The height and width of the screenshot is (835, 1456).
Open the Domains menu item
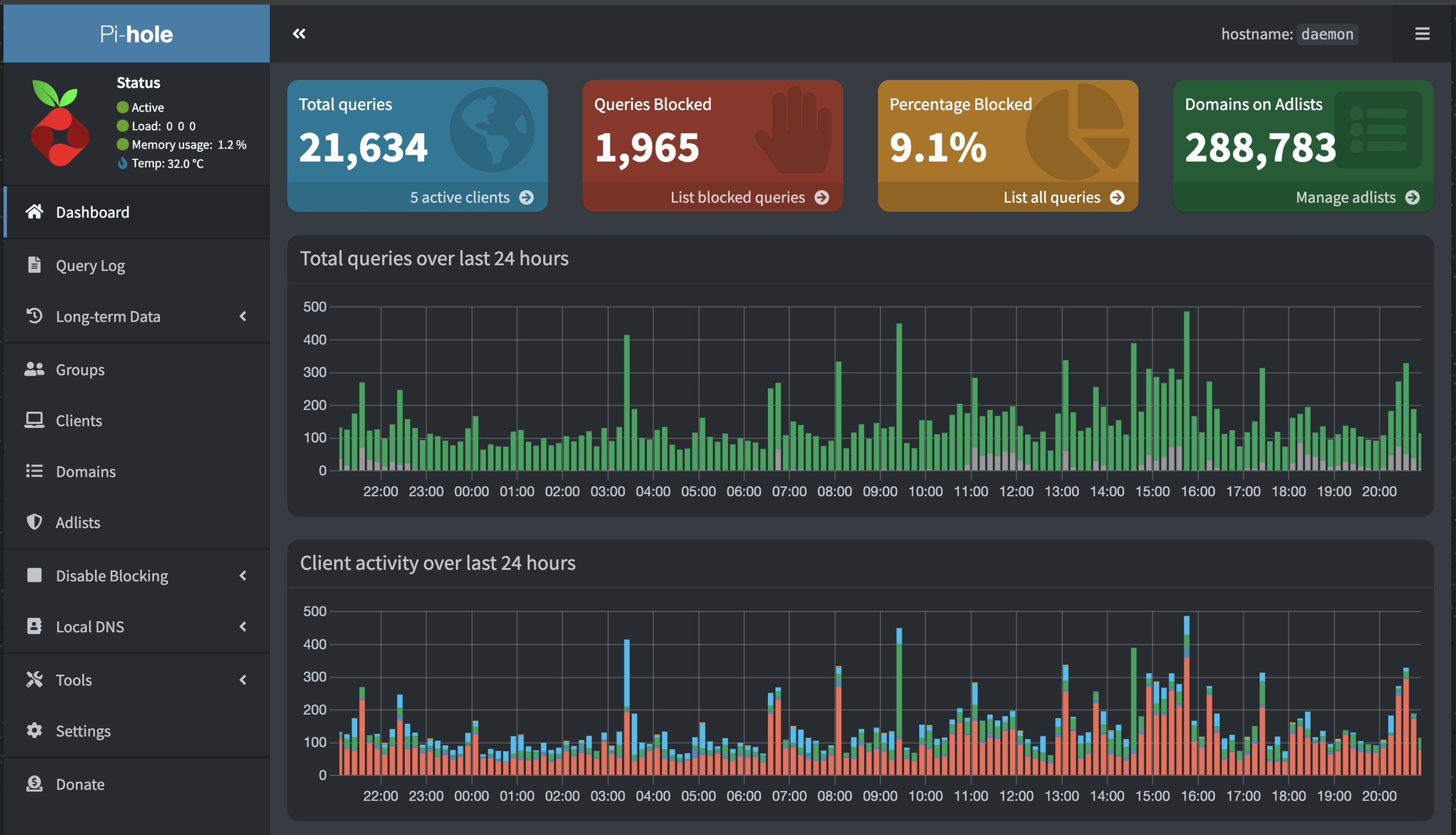point(86,471)
